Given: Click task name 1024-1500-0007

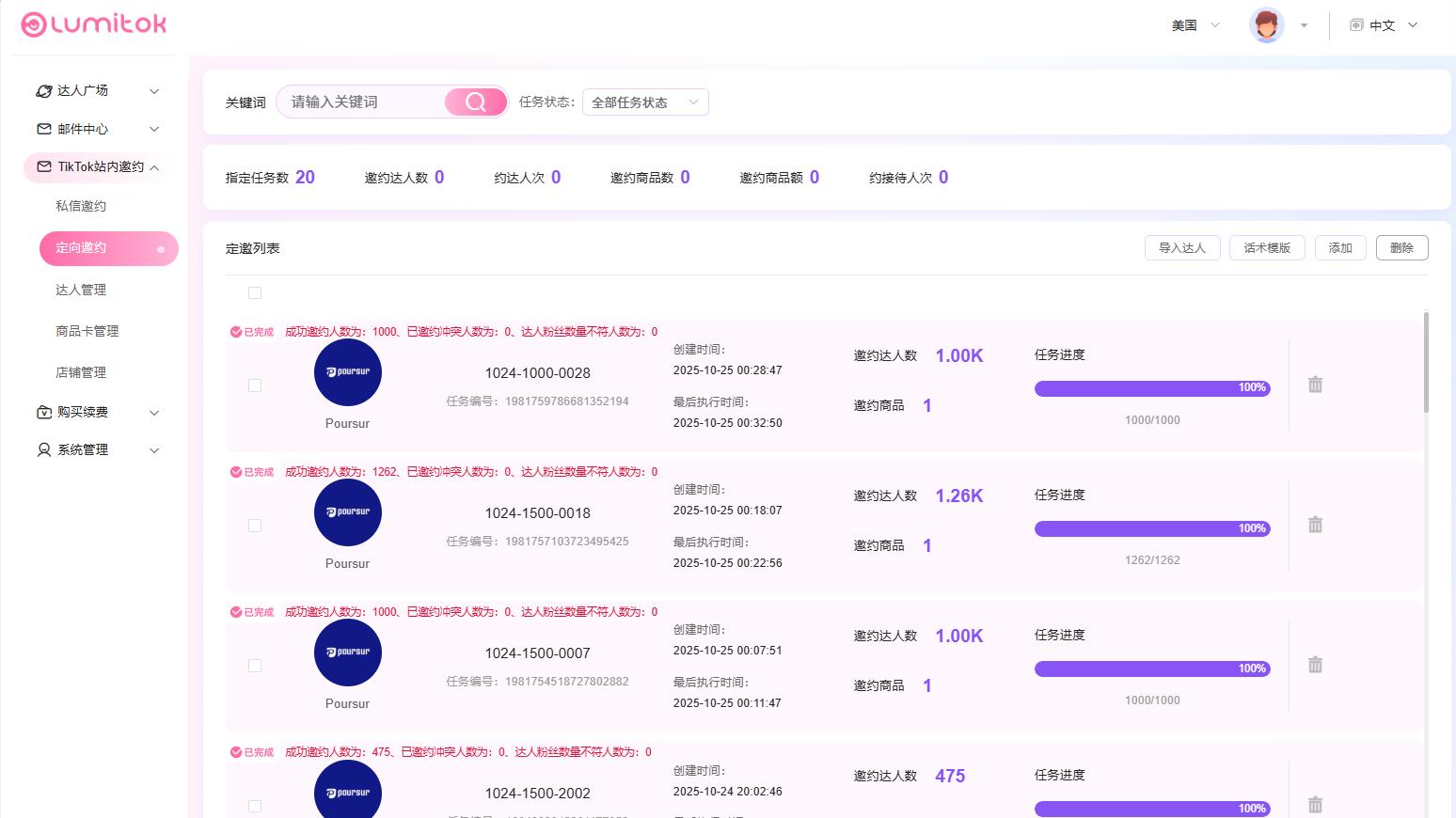Looking at the screenshot, I should coord(538,653).
